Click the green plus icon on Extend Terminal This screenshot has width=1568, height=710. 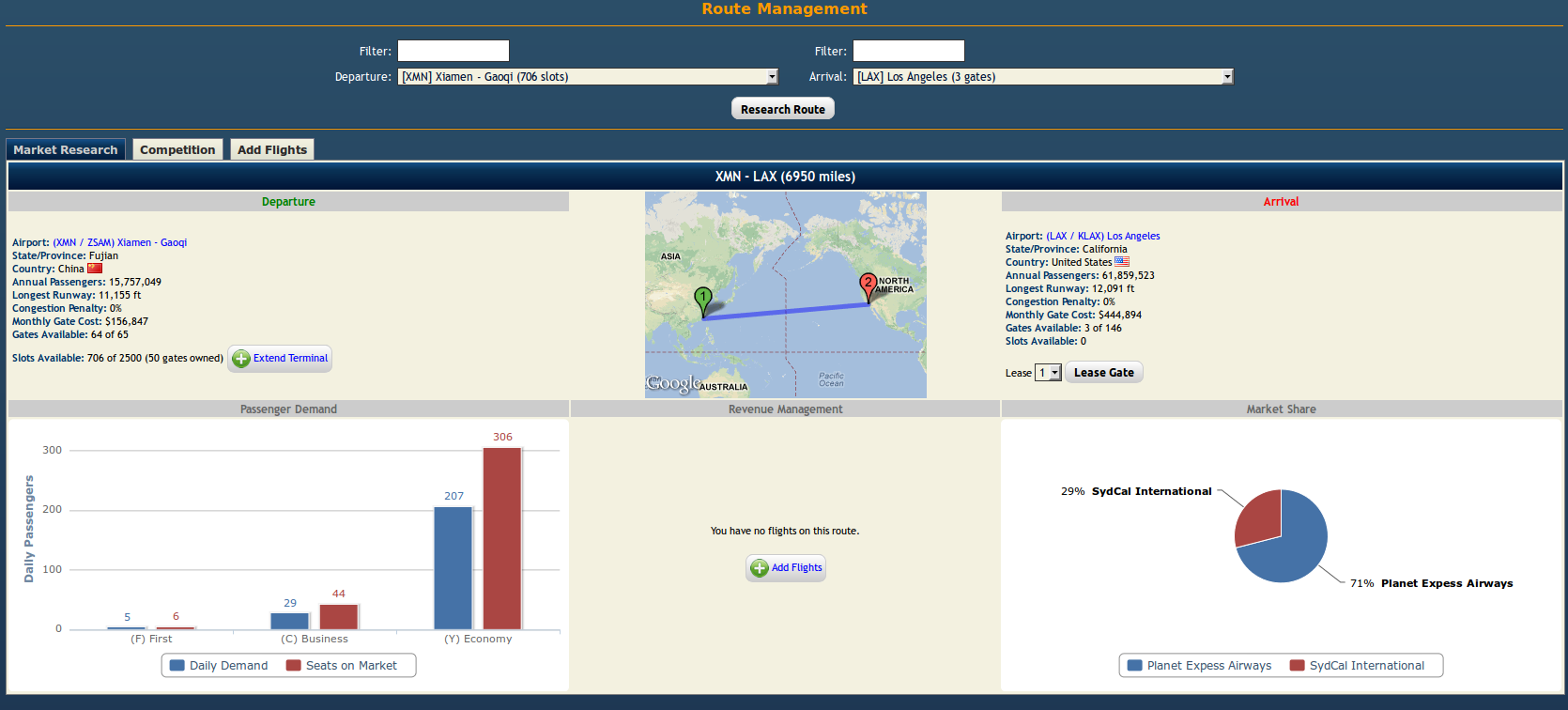pos(241,359)
